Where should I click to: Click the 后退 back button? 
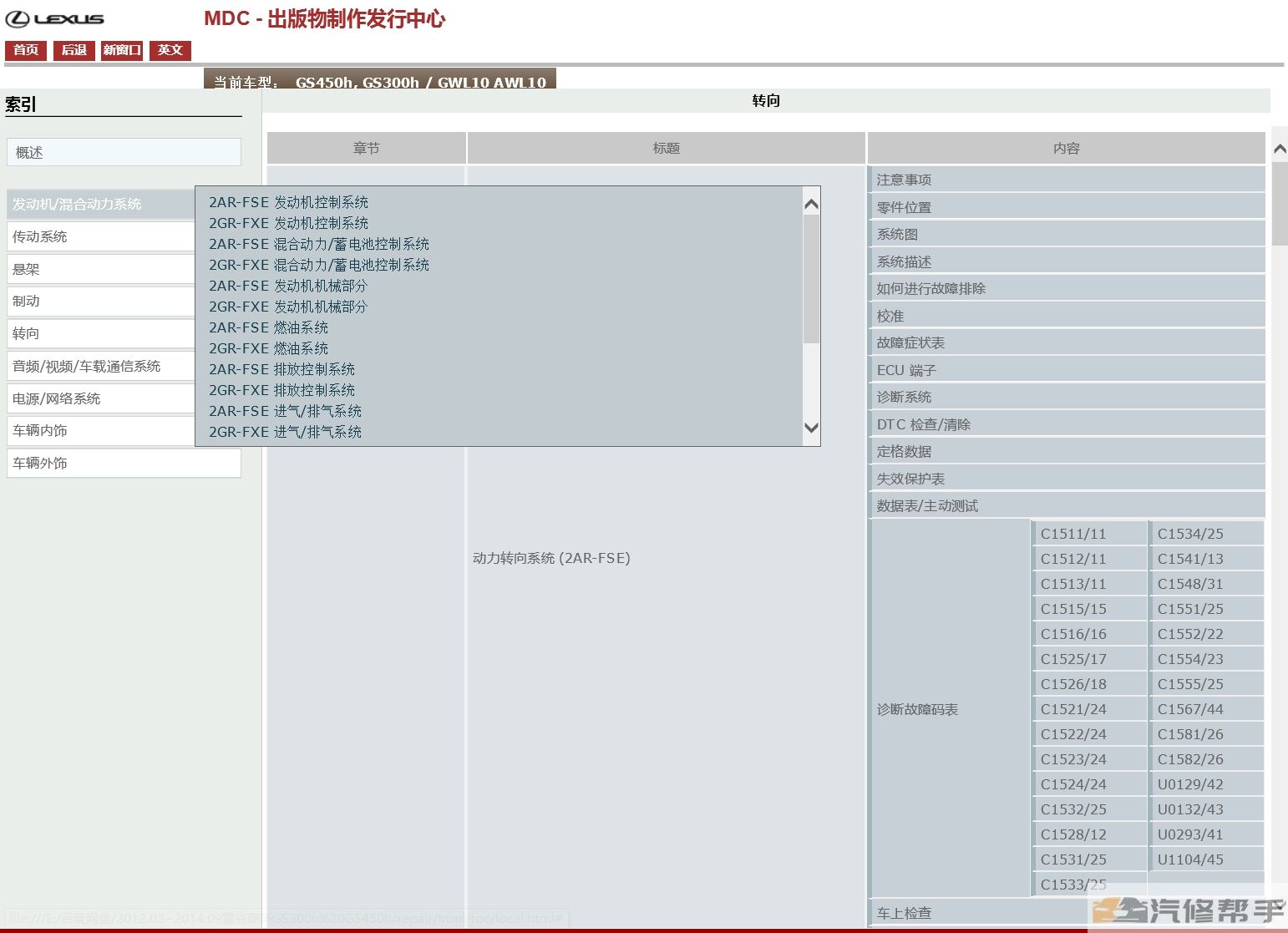(x=74, y=50)
